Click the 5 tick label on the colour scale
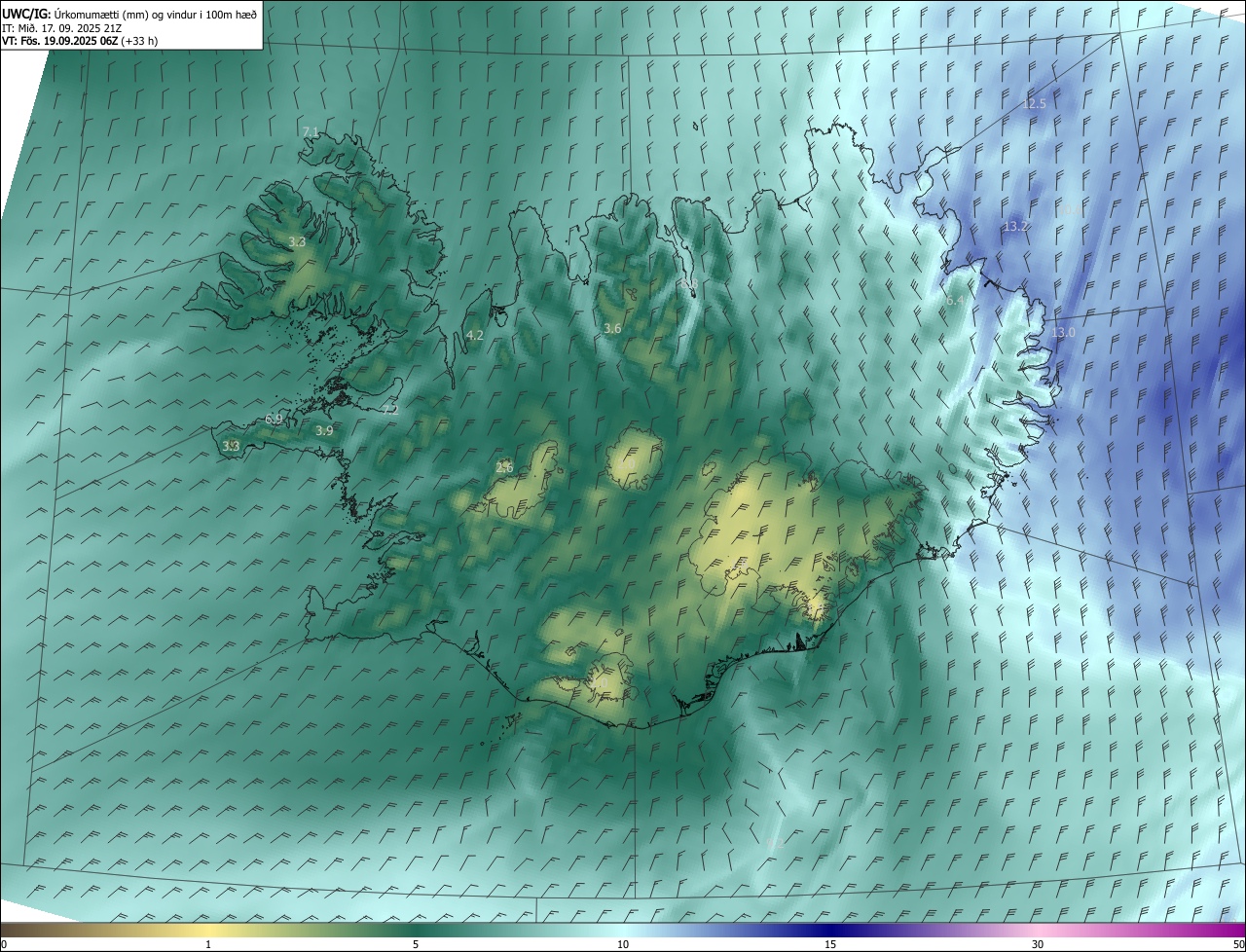This screenshot has height=952, width=1246. click(x=416, y=944)
